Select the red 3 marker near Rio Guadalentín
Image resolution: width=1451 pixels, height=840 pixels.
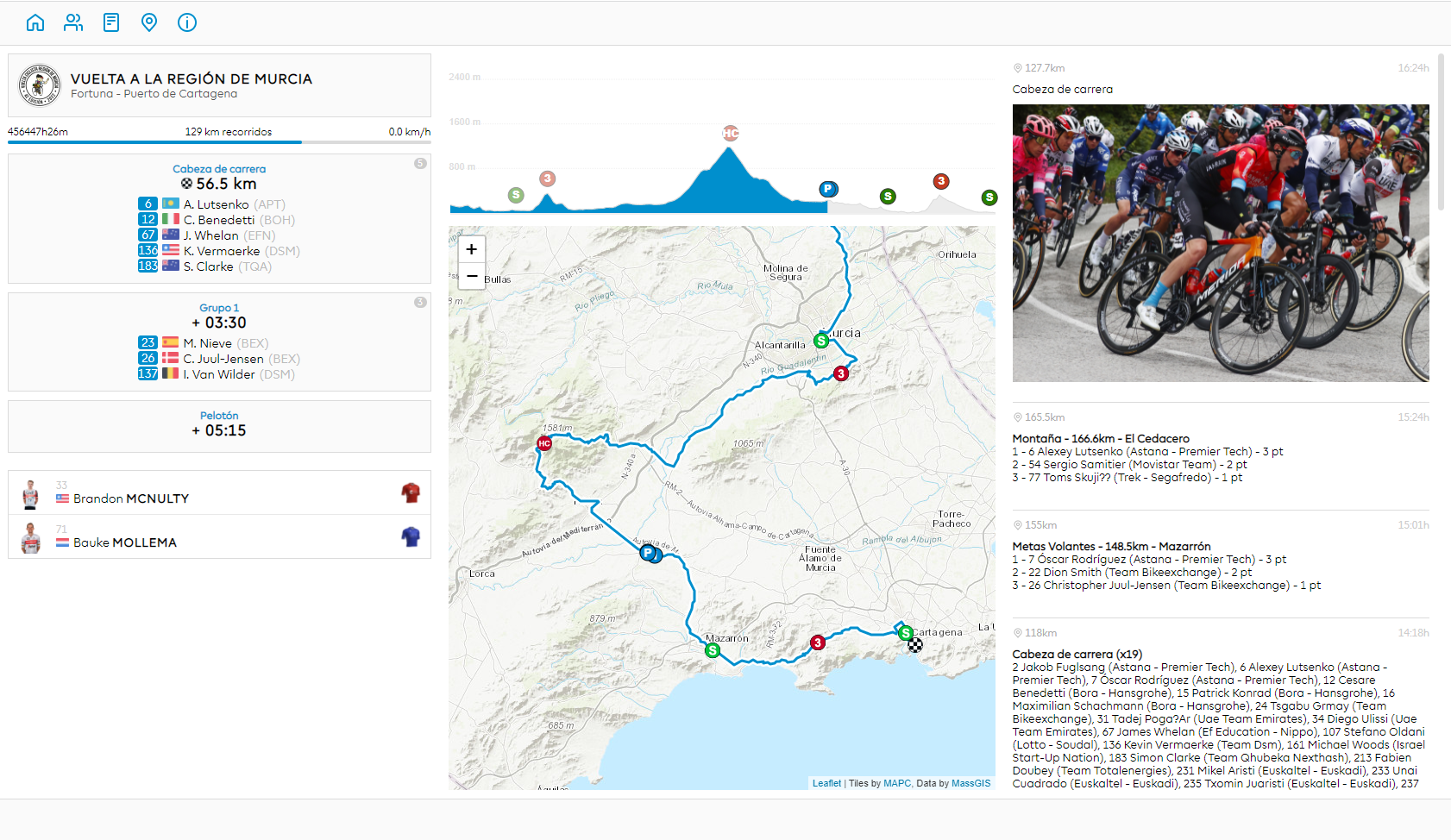tap(841, 373)
